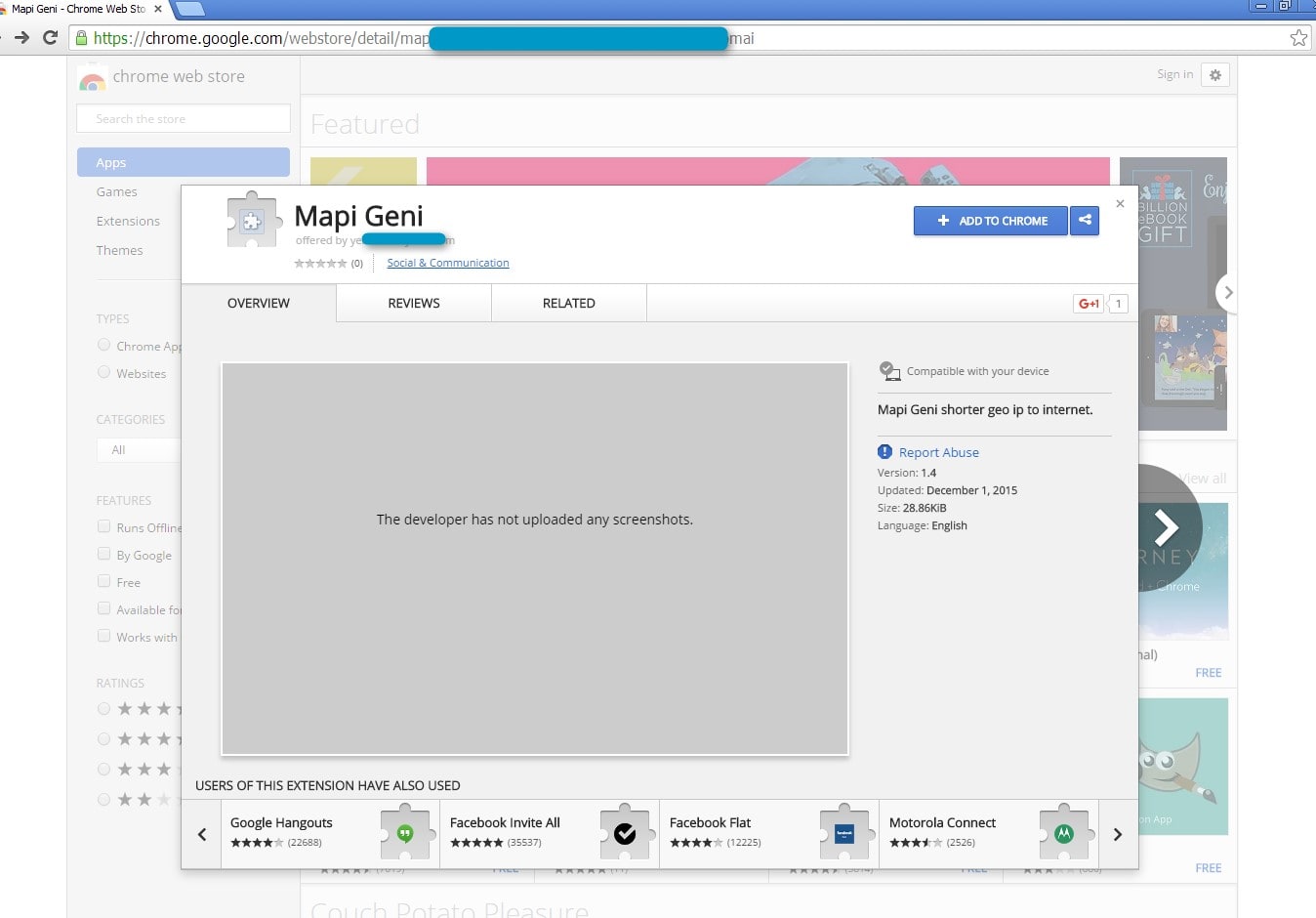Click the Add to Chrome button
1316x918 pixels.
[992, 221]
